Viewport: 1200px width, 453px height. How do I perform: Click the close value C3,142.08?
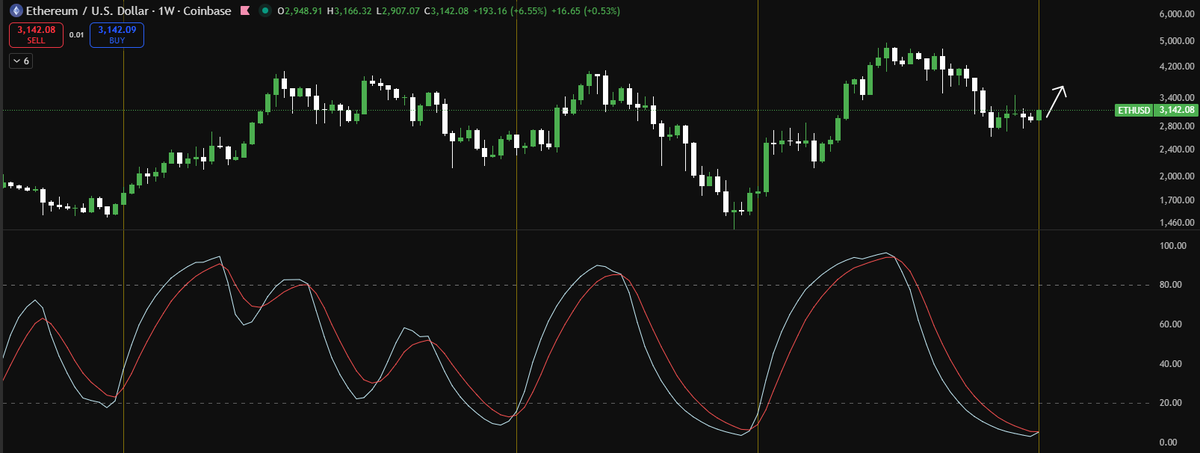[x=445, y=11]
